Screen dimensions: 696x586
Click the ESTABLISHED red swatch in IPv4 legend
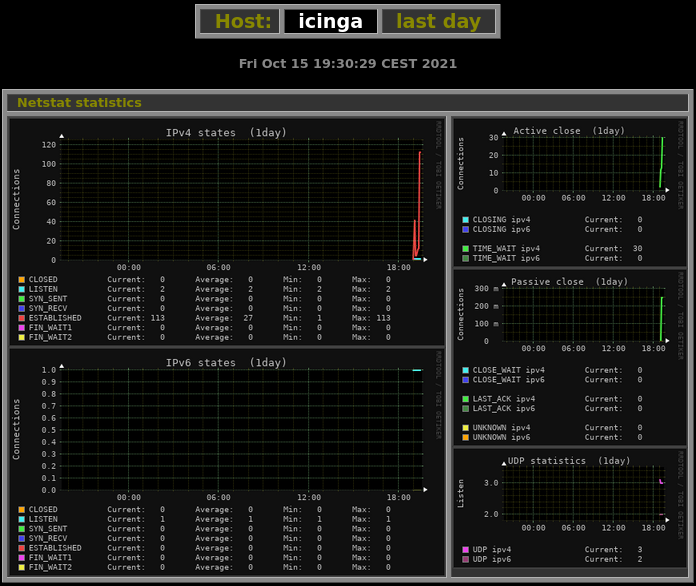click(22, 318)
